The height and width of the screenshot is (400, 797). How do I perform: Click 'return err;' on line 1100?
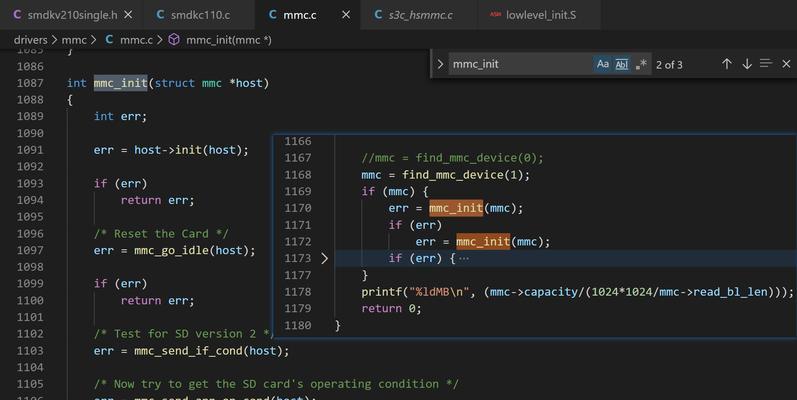[x=158, y=300]
